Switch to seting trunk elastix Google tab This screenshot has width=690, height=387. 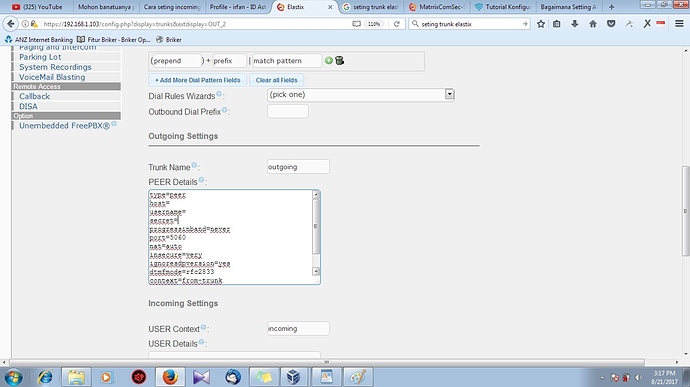[372, 7]
